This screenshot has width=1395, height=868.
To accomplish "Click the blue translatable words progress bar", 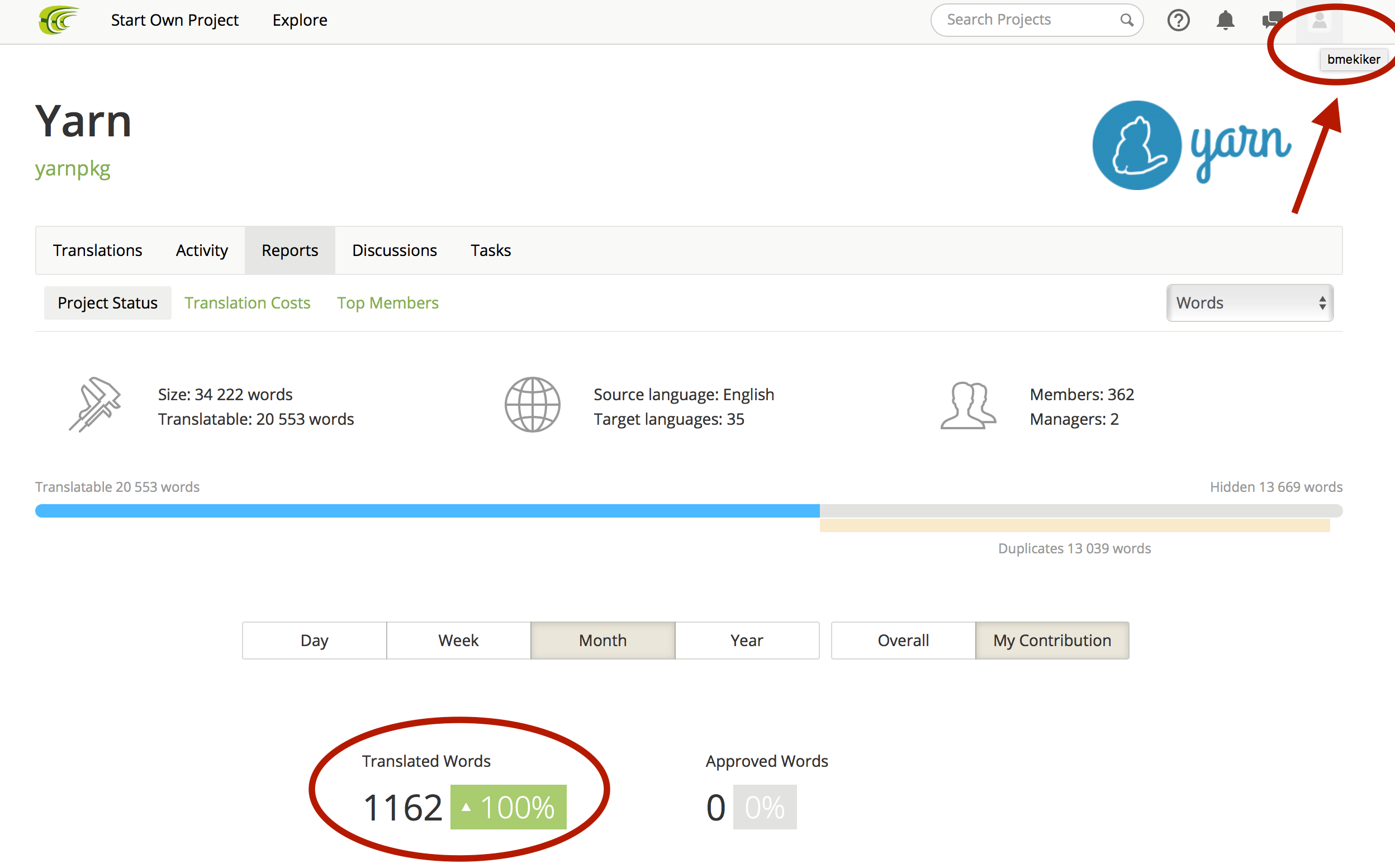I will [427, 510].
